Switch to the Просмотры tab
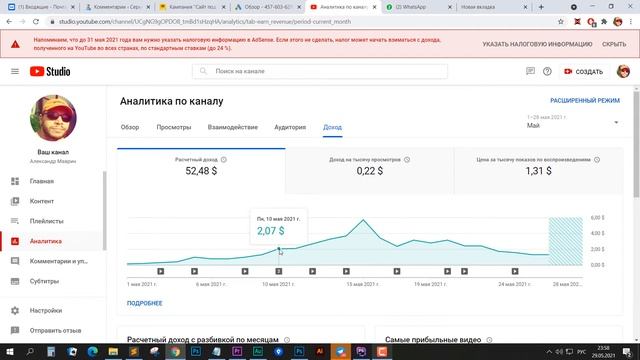The image size is (640, 360). pyautogui.click(x=174, y=127)
